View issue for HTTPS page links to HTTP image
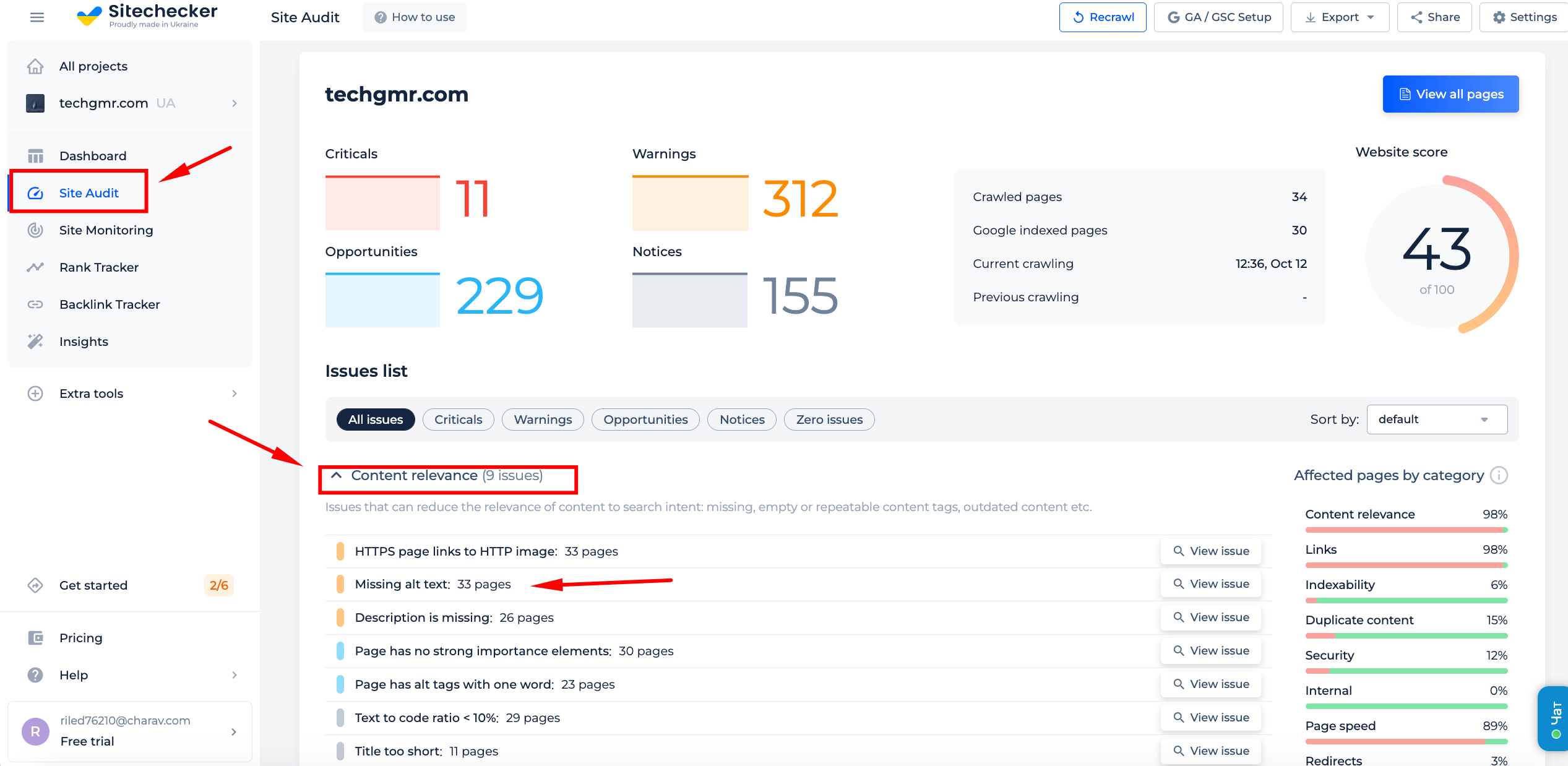The image size is (1568, 766). (1211, 551)
